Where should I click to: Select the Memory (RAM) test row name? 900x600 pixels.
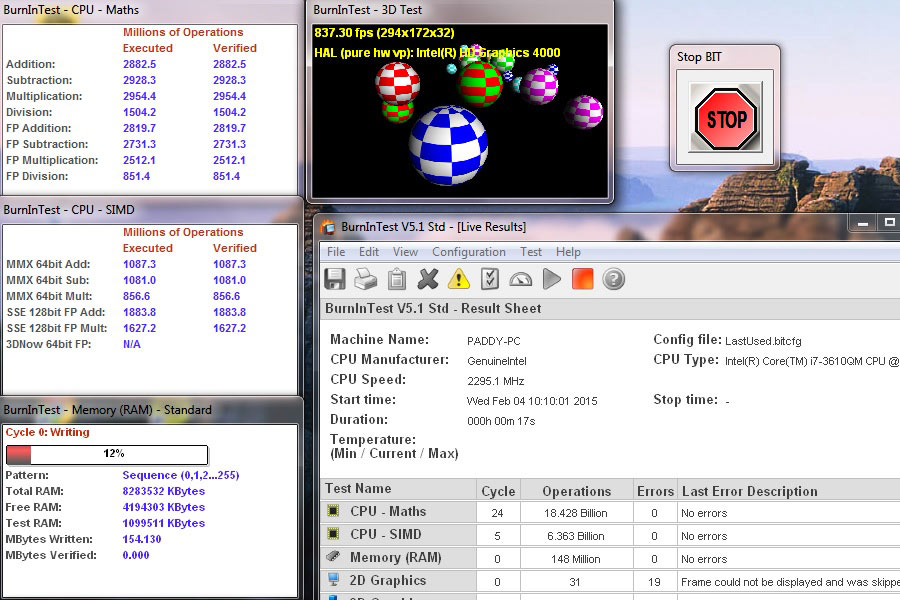(x=395, y=558)
